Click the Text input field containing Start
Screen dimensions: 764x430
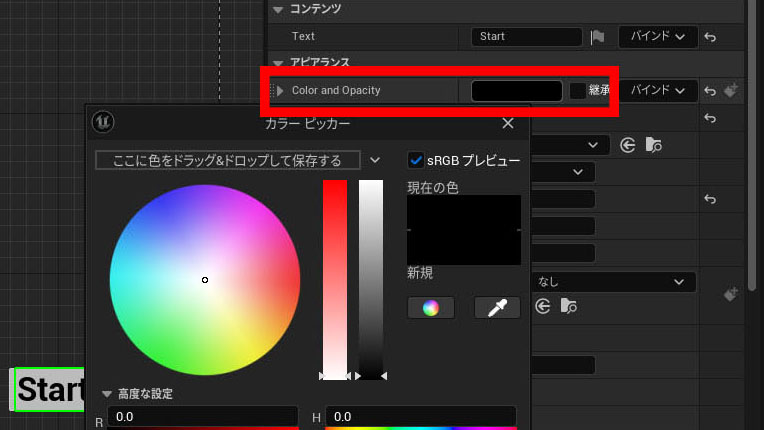point(527,37)
